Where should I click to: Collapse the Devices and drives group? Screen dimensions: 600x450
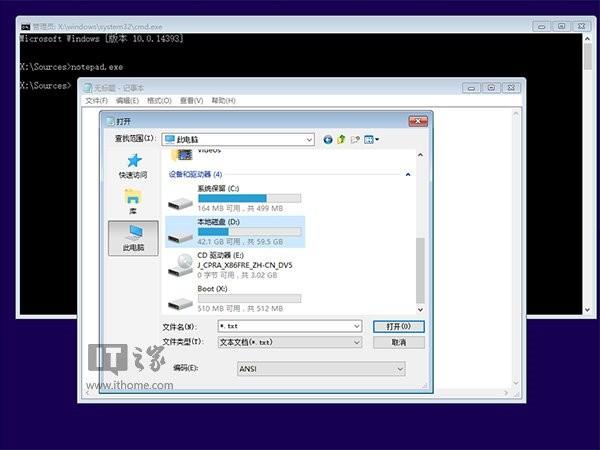(409, 174)
